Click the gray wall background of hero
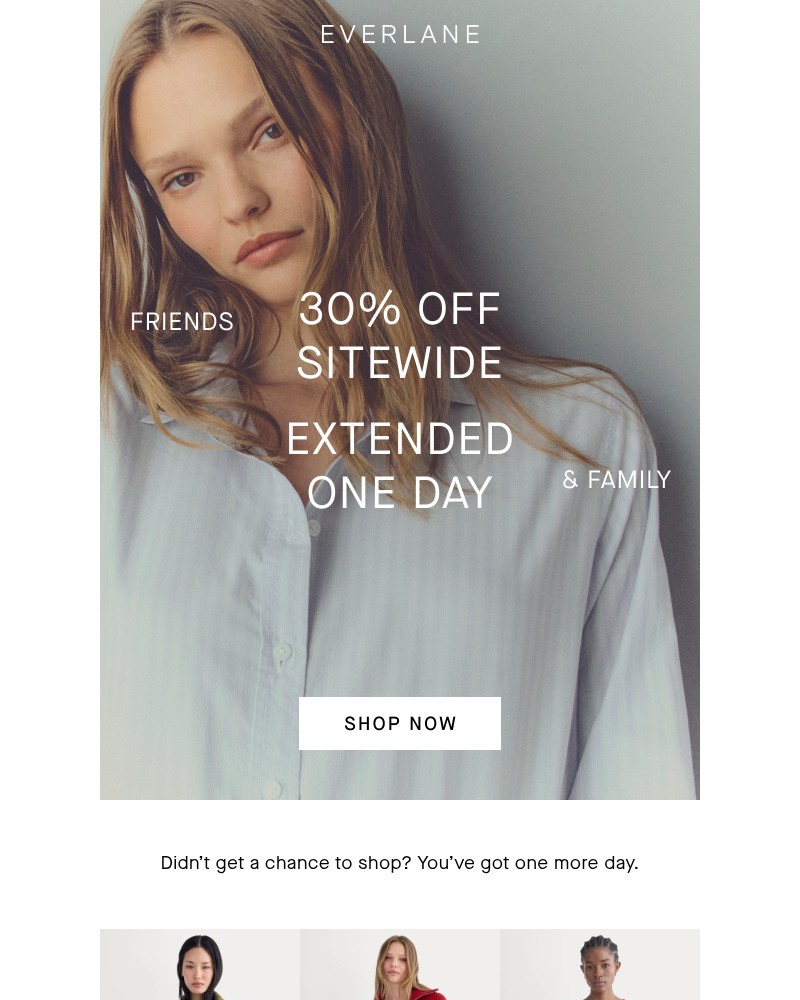Viewport: 800px width, 1000px height. click(x=574, y=159)
